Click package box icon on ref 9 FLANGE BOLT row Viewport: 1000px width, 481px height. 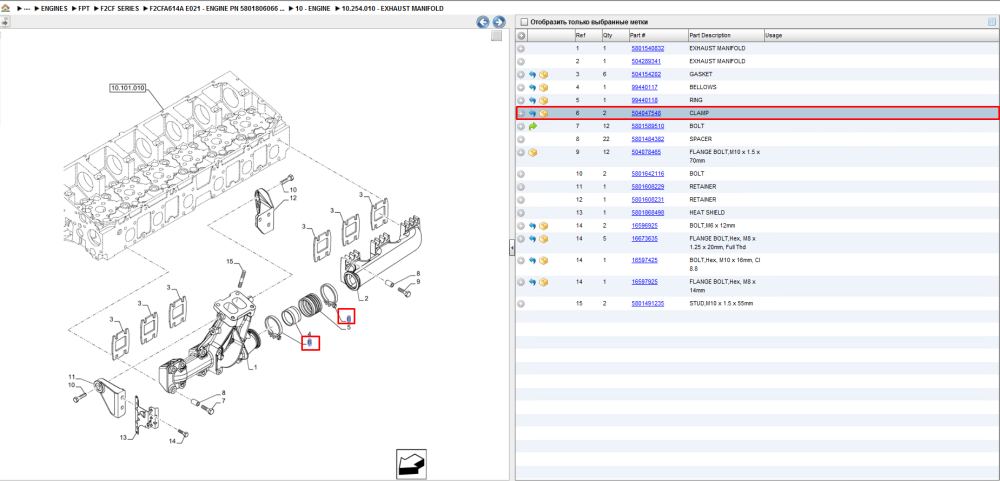click(x=533, y=152)
